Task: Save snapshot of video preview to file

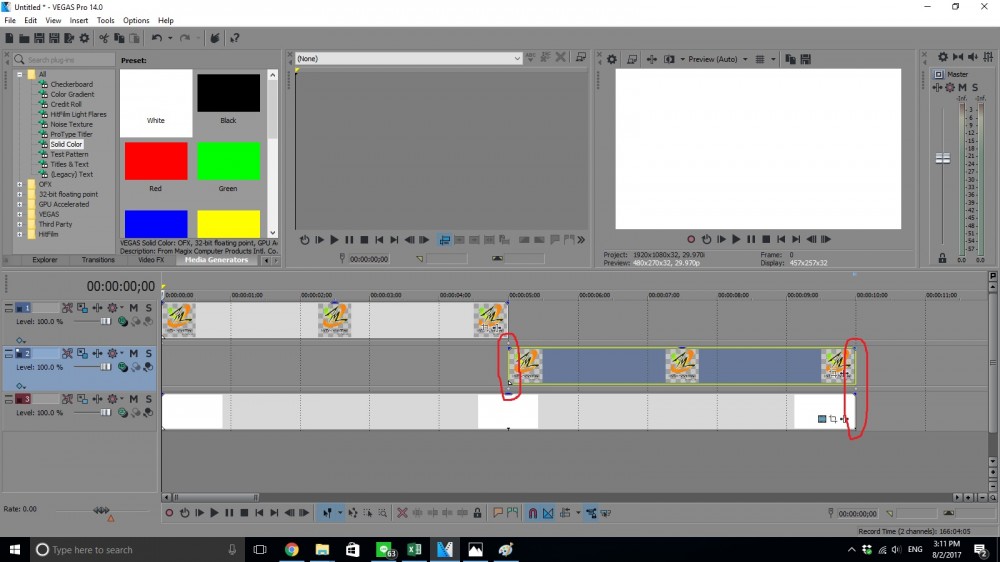Action: coord(804,59)
